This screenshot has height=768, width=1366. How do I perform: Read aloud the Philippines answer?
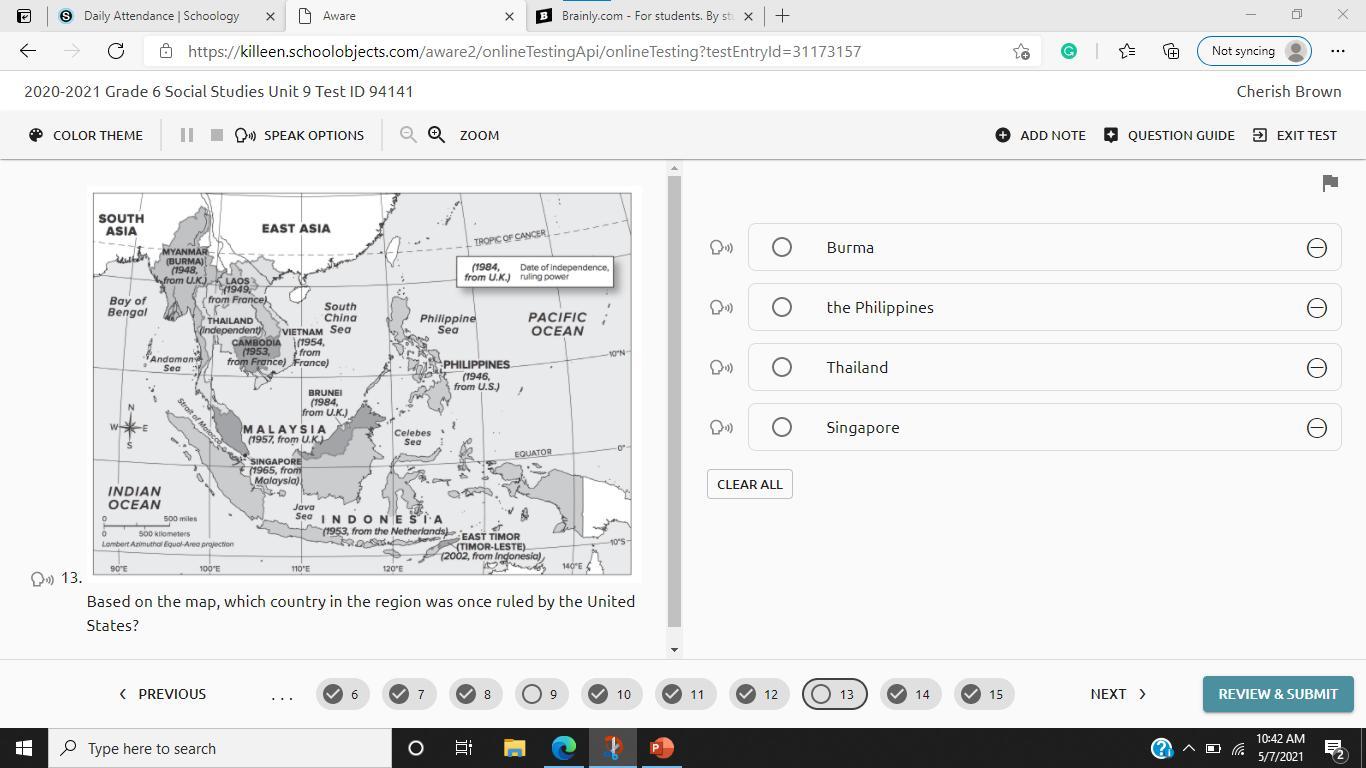pyautogui.click(x=721, y=308)
